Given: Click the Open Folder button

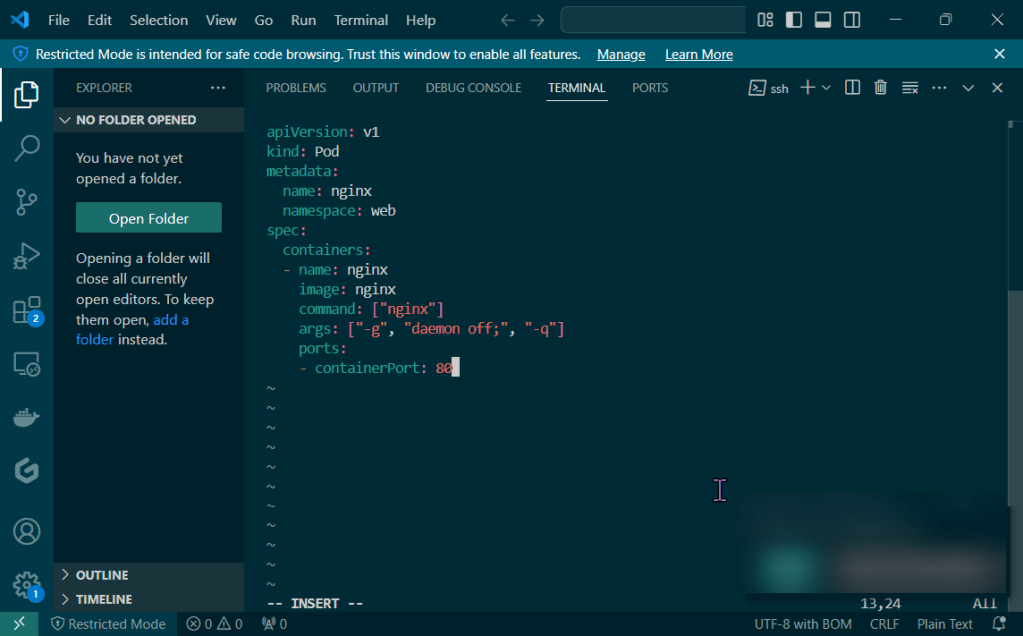Looking at the screenshot, I should [149, 218].
